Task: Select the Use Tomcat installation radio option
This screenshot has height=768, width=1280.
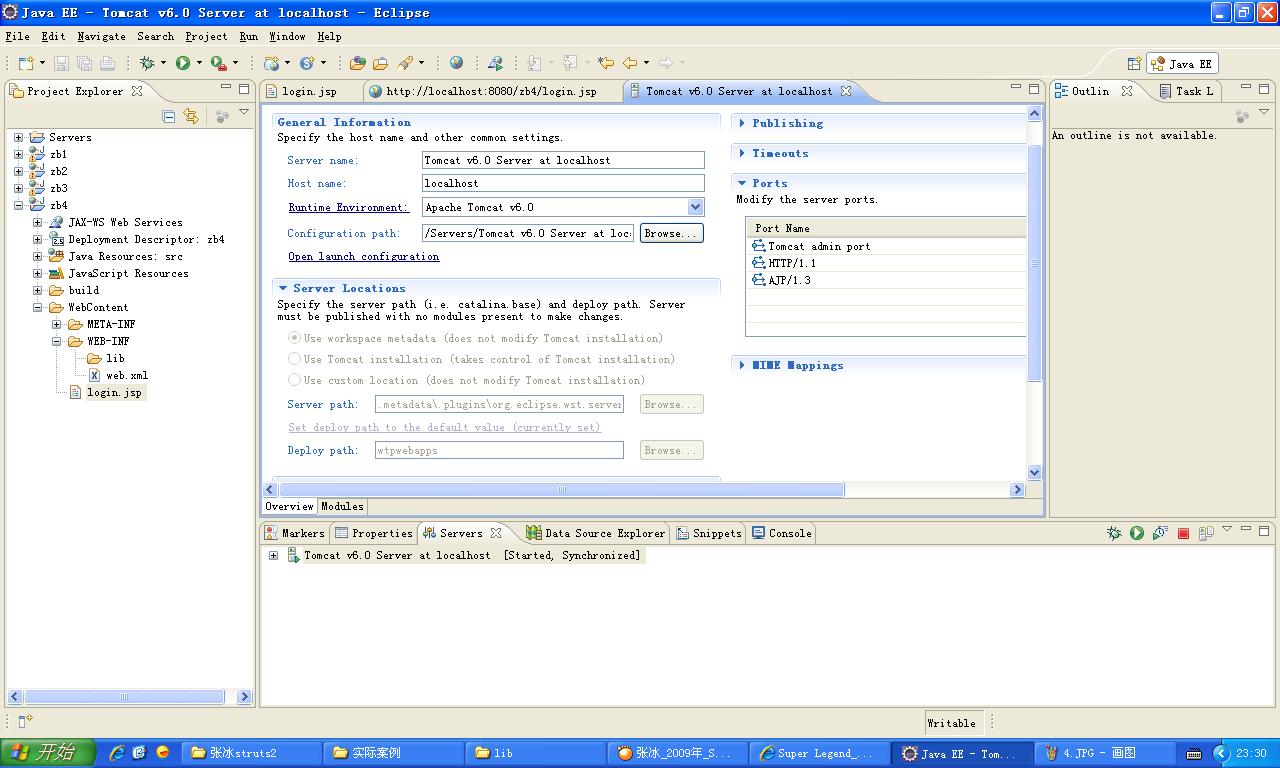Action: point(294,359)
